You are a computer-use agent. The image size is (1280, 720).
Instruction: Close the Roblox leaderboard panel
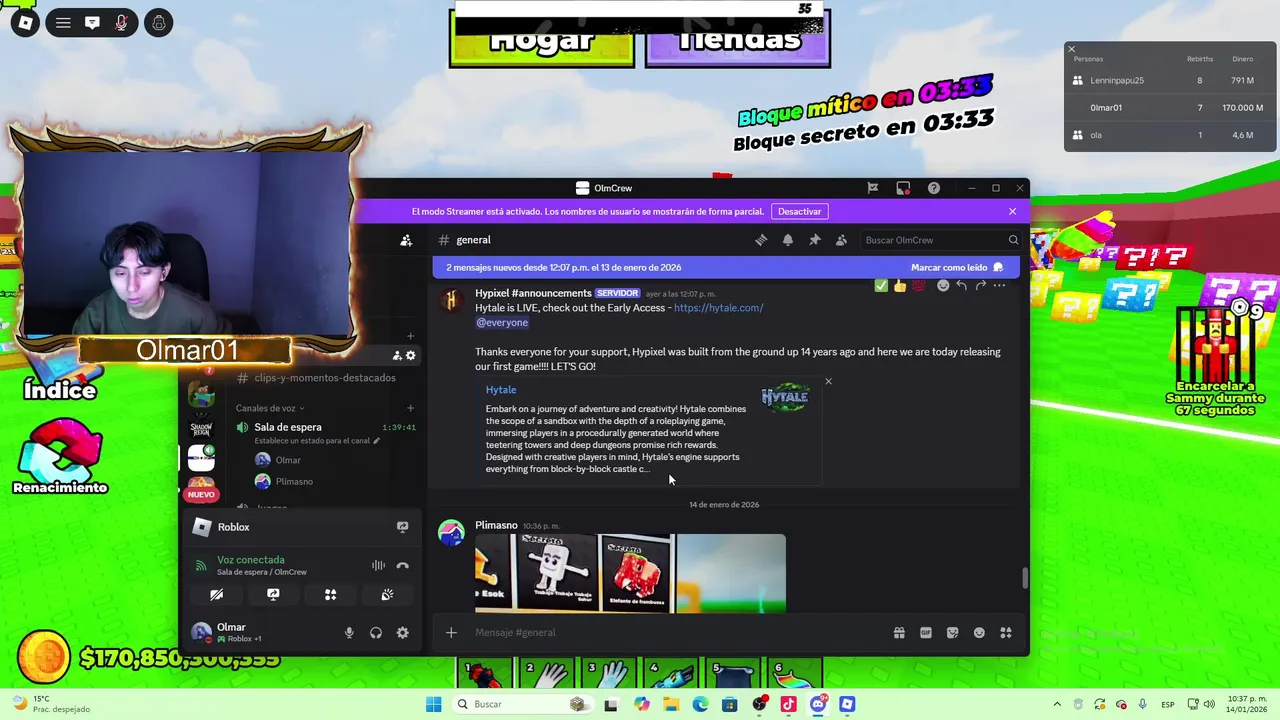pos(1071,49)
